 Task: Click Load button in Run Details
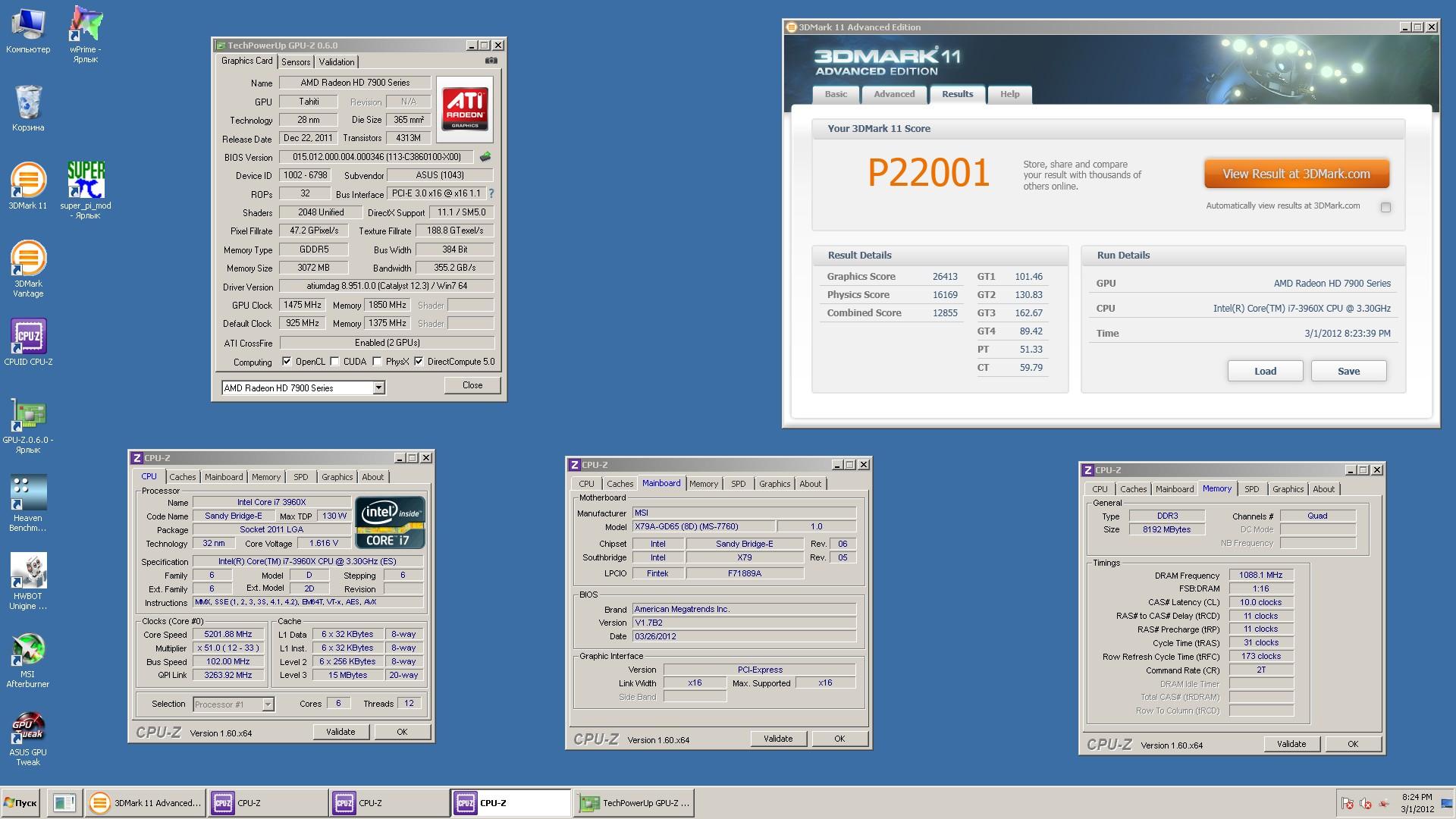(x=1265, y=371)
